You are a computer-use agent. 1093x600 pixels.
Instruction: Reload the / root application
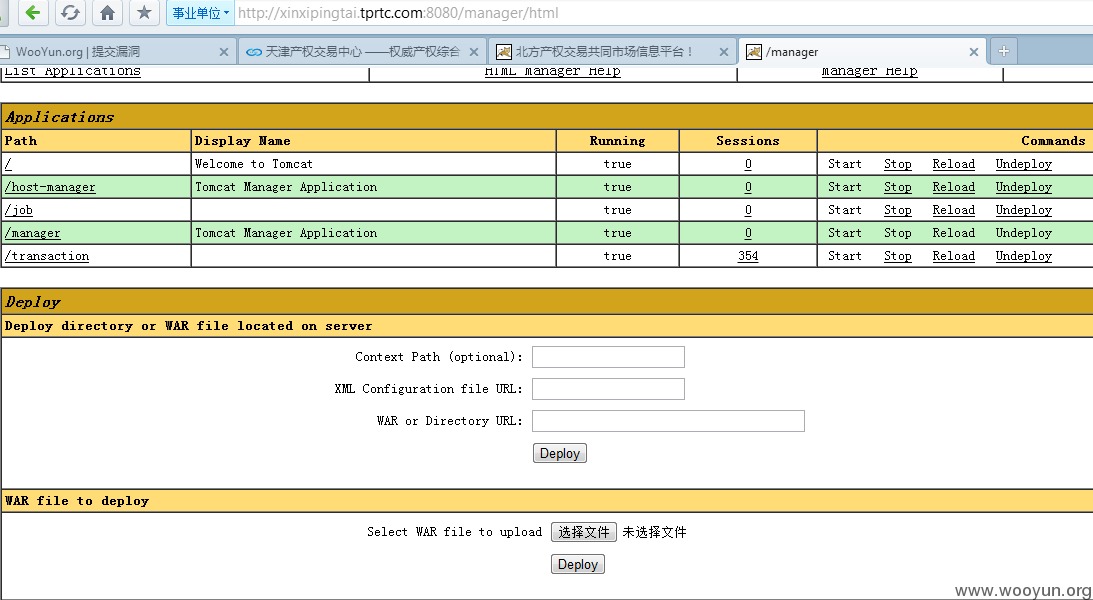point(954,164)
